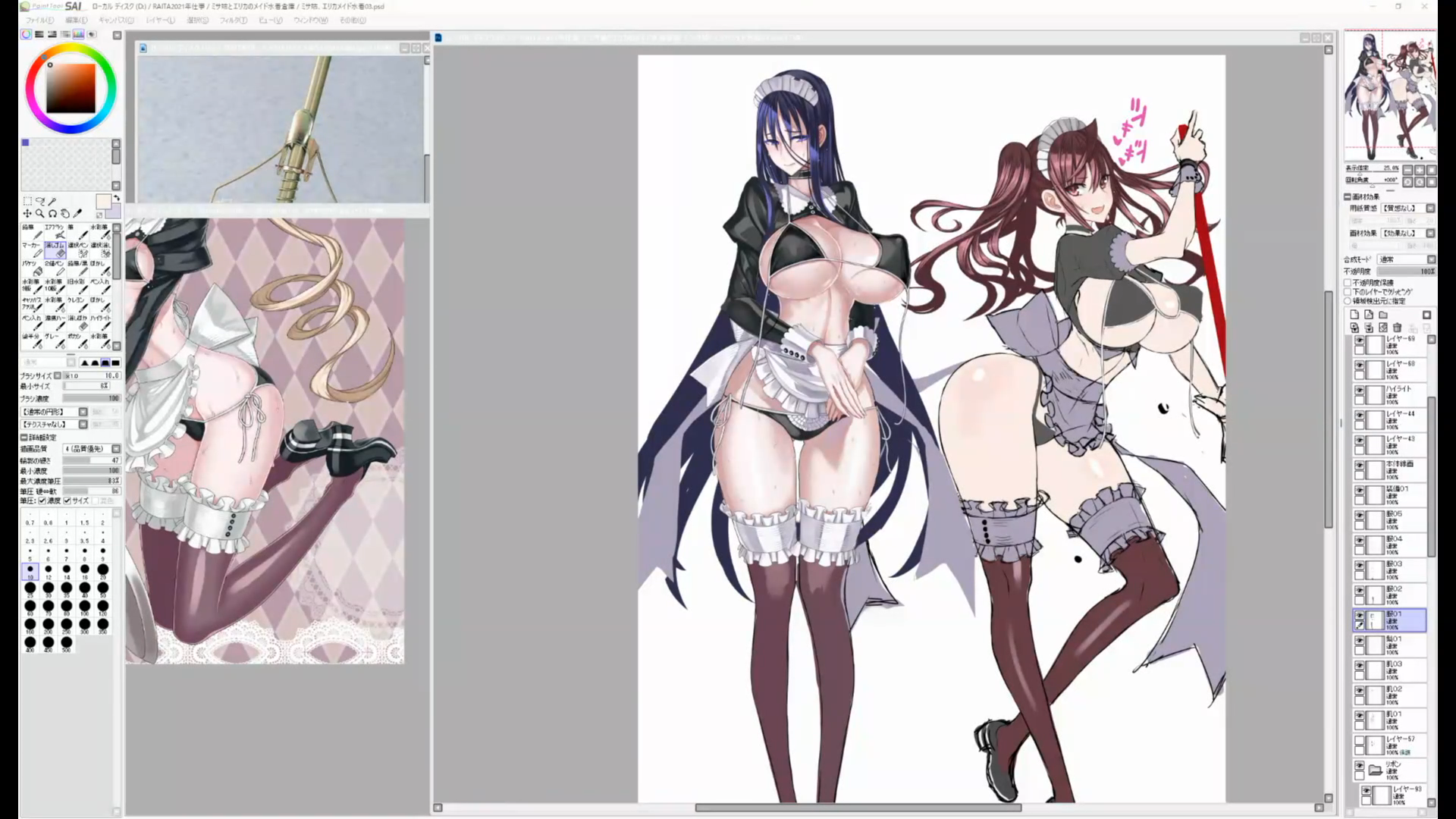Screen dimensions: 1456x819
Task: Enable 下のレイヤーでクリッピング checkbox
Action: coord(1348,292)
